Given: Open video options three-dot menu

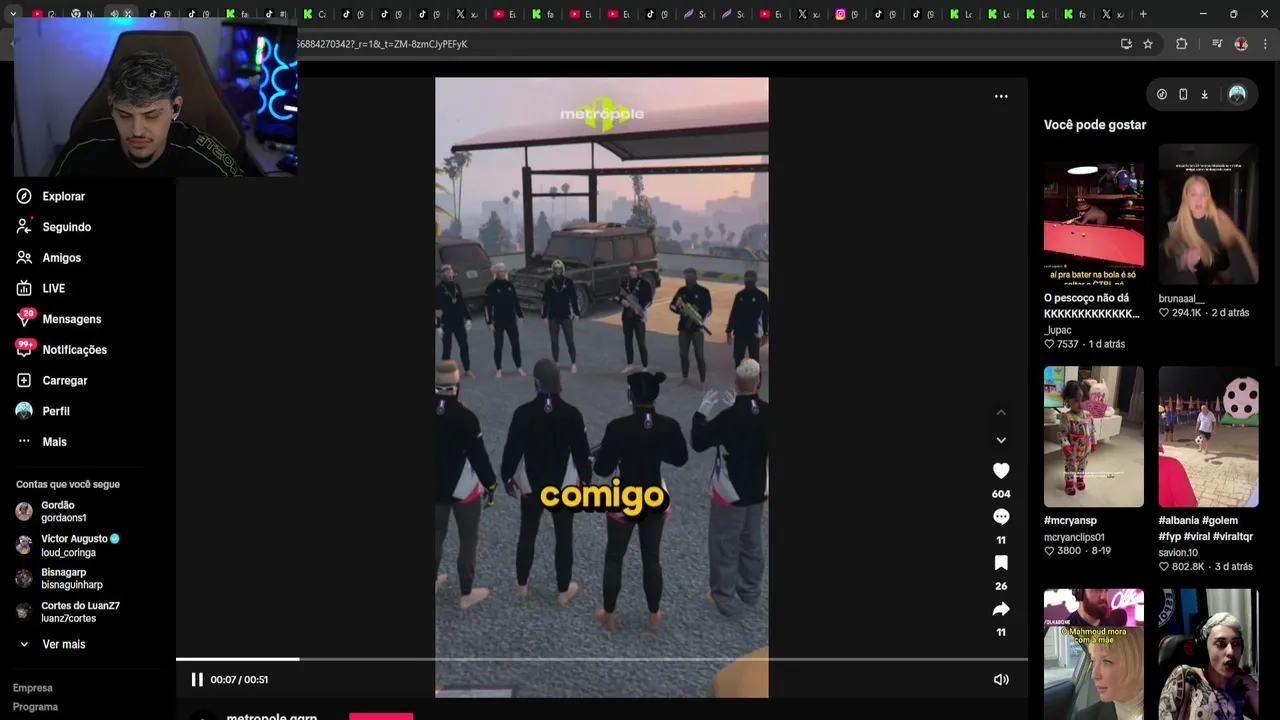Looking at the screenshot, I should pos(1001,97).
